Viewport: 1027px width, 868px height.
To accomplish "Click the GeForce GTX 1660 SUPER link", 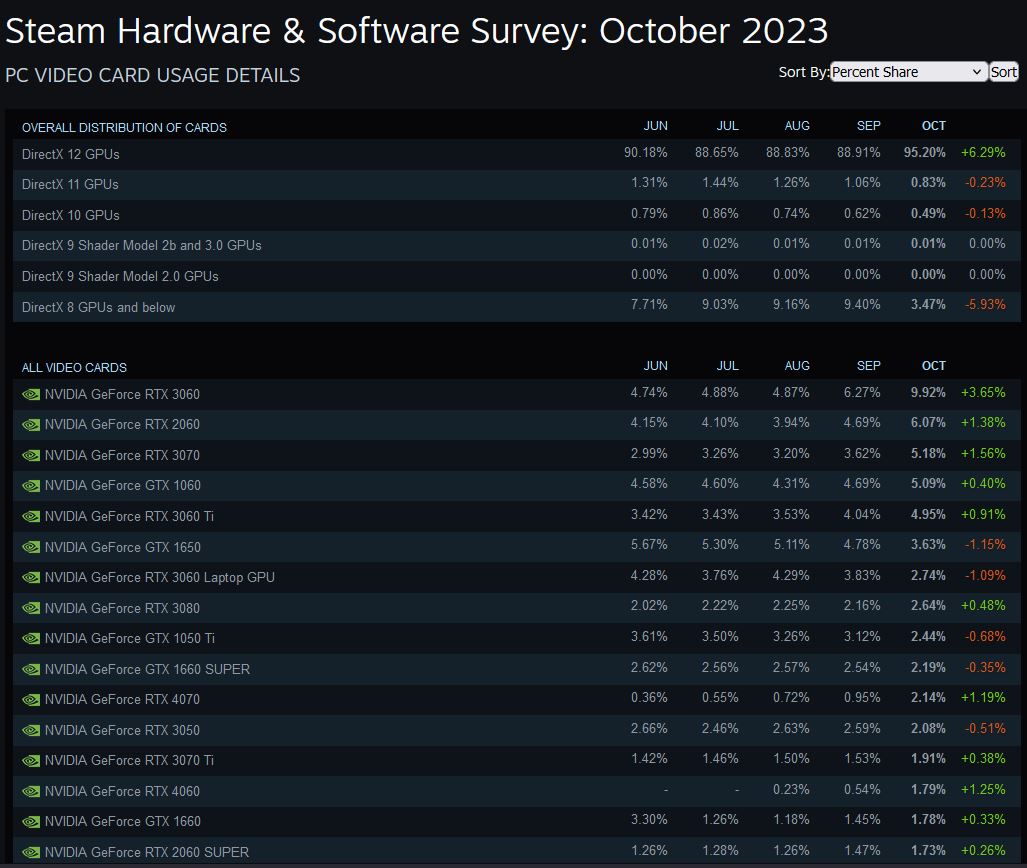I will coord(135,668).
